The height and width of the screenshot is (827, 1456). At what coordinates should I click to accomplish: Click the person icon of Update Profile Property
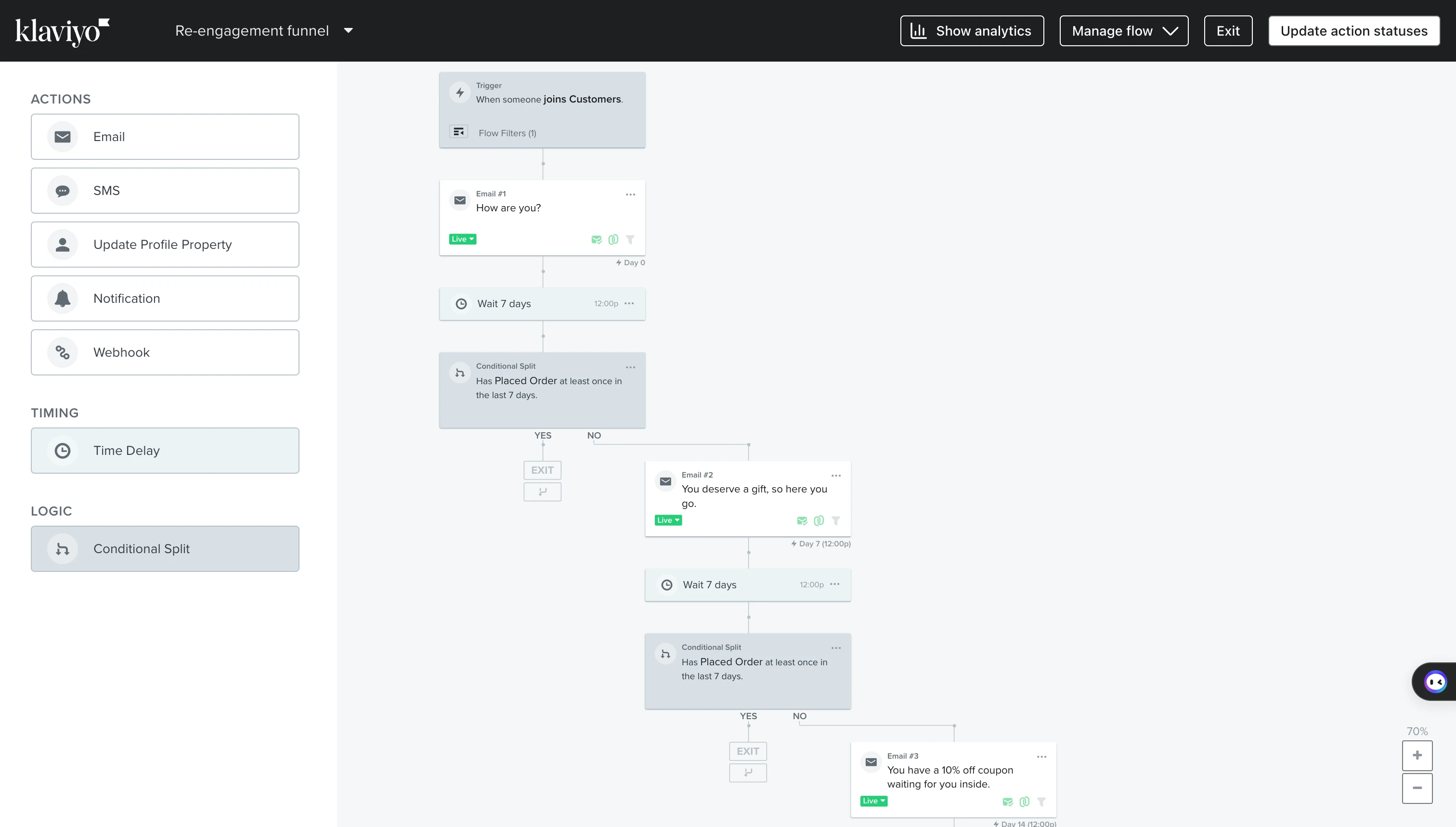(x=63, y=245)
